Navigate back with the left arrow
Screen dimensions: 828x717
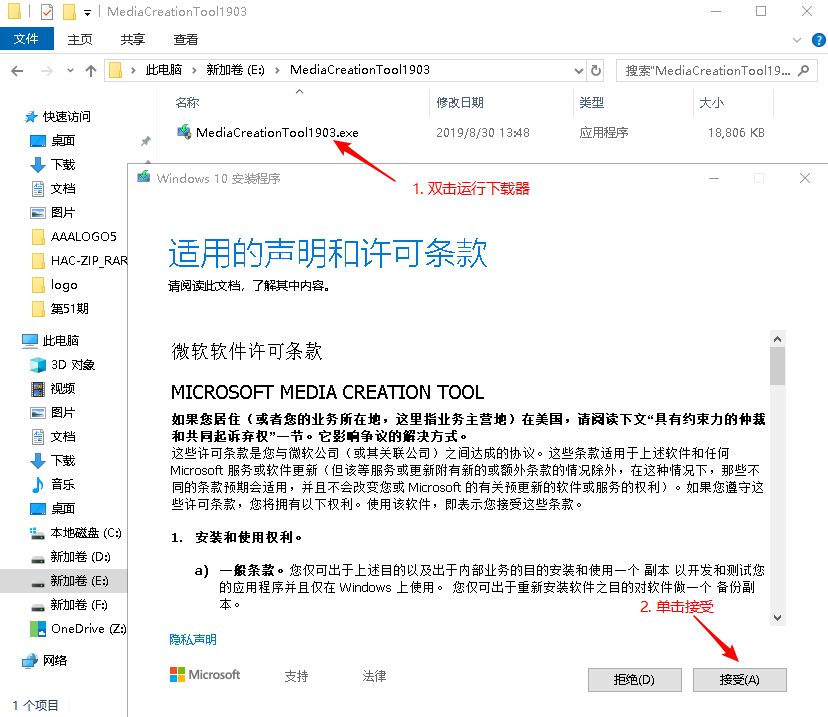tap(17, 71)
